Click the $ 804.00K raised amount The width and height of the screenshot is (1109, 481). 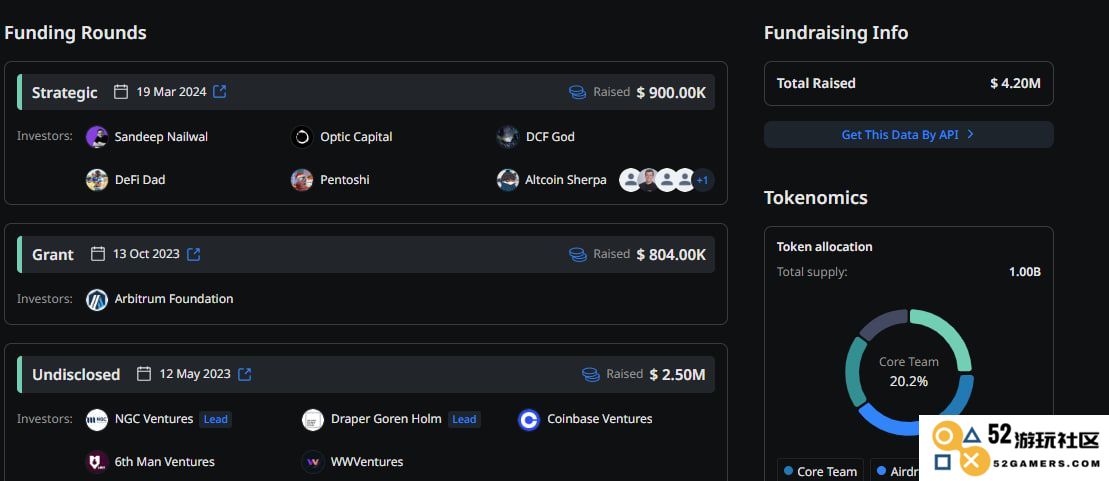671,255
